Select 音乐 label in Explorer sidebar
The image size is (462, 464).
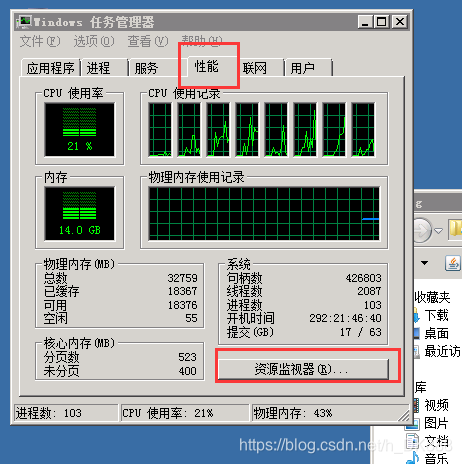pyautogui.click(x=437, y=459)
